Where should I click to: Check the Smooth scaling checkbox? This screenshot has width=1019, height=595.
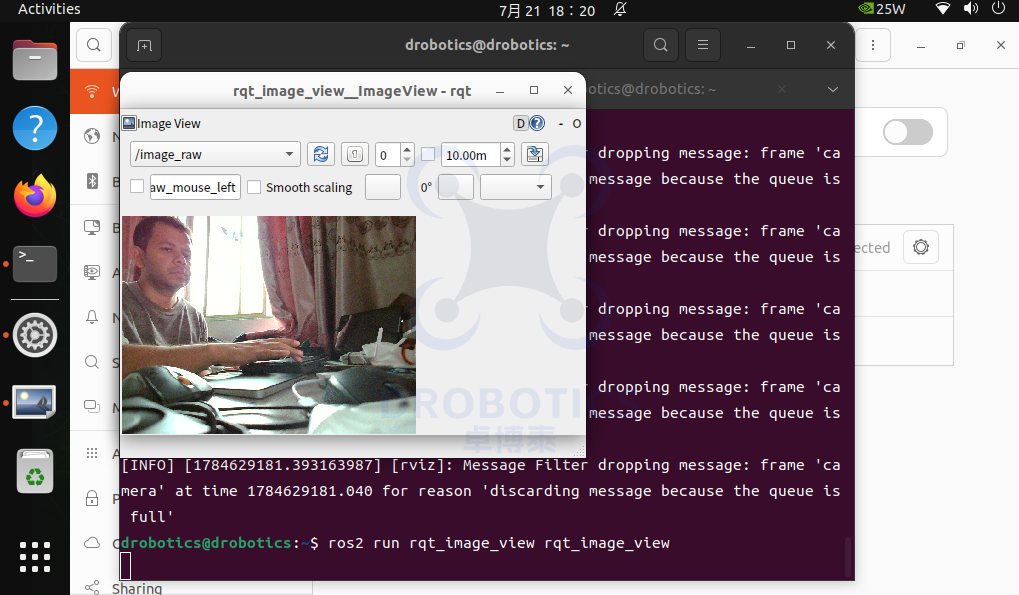(x=254, y=187)
